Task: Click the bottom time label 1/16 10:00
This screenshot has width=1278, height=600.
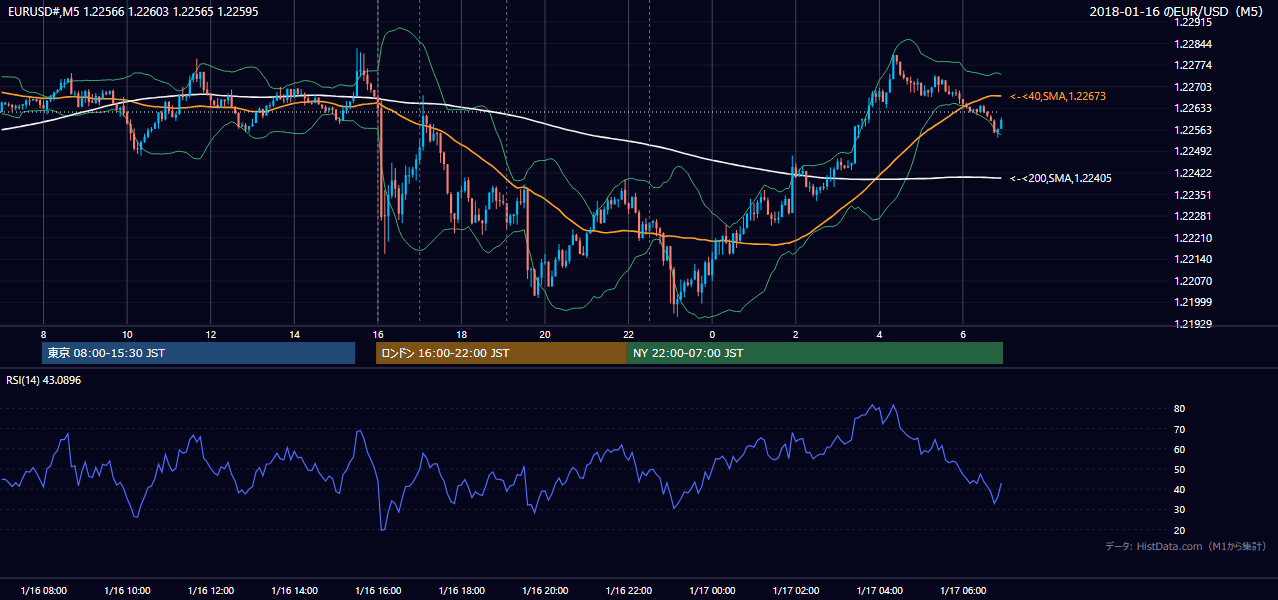Action: pyautogui.click(x=127, y=591)
